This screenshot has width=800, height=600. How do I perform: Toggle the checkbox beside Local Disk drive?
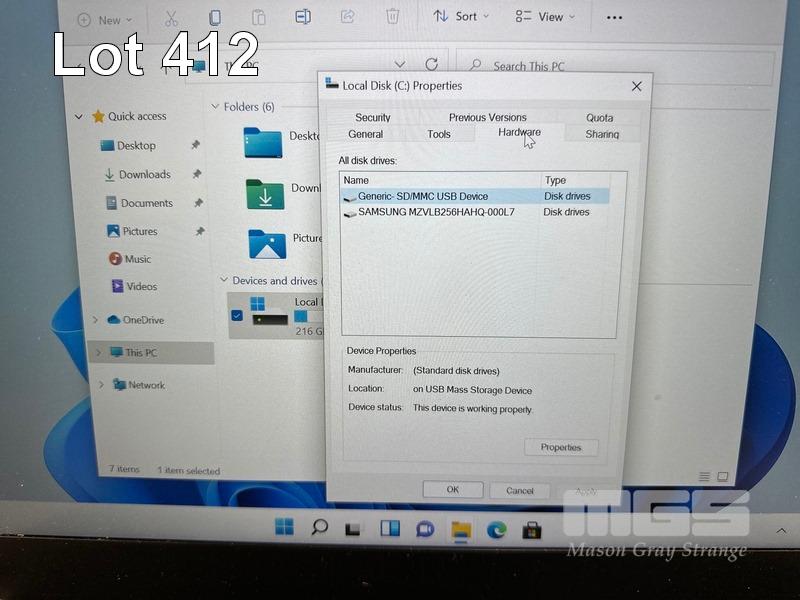point(236,316)
